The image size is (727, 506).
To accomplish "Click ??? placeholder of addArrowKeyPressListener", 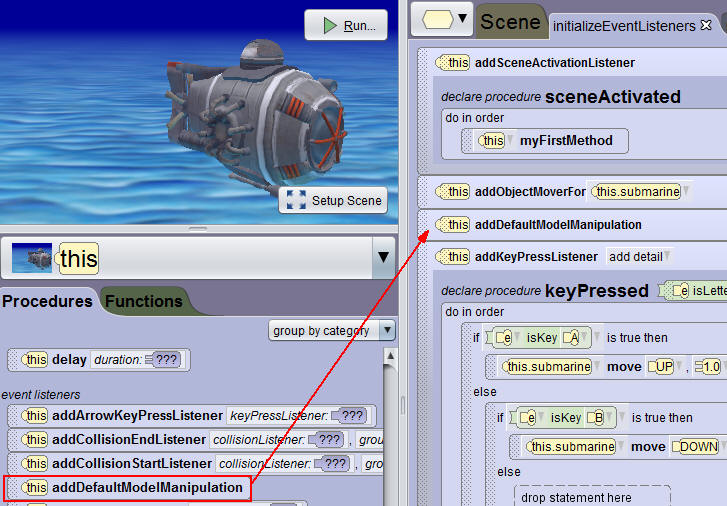I will click(x=349, y=416).
